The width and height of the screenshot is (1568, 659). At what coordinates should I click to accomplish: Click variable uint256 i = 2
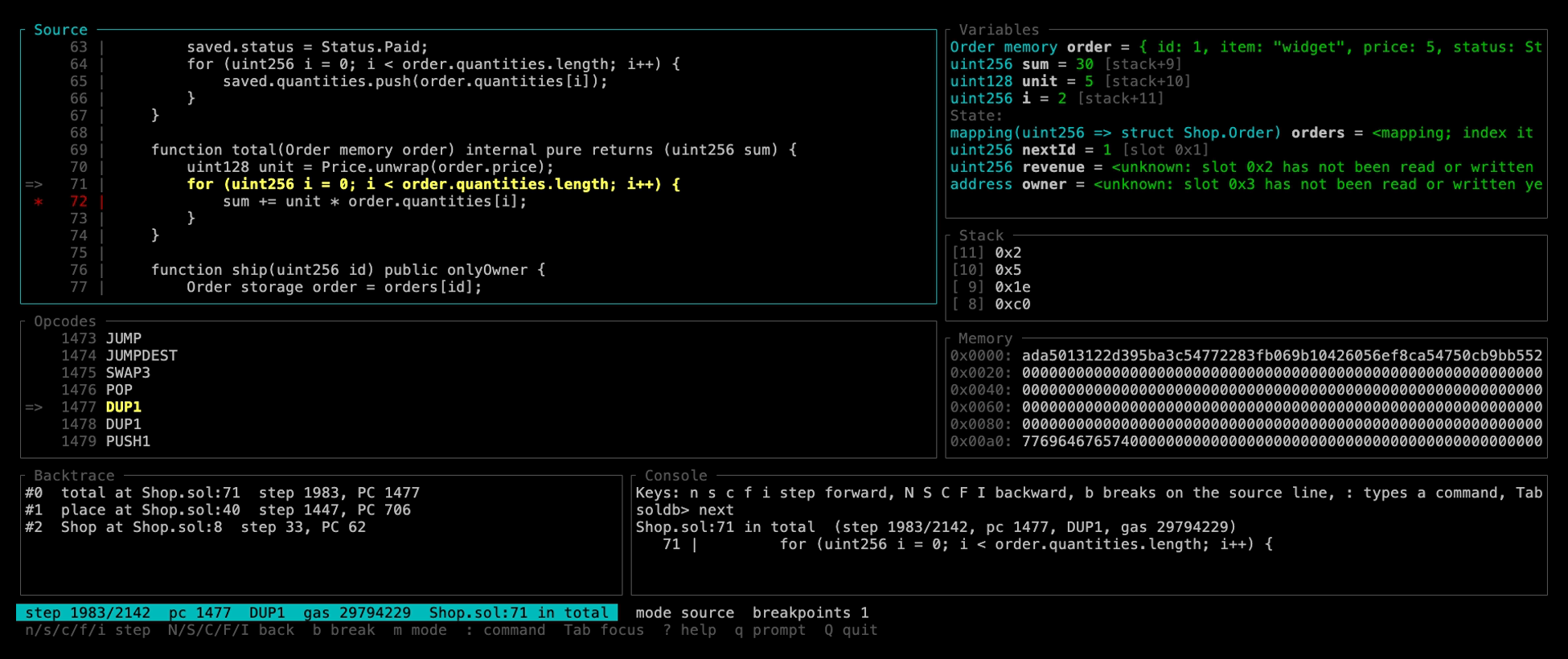[1057, 99]
